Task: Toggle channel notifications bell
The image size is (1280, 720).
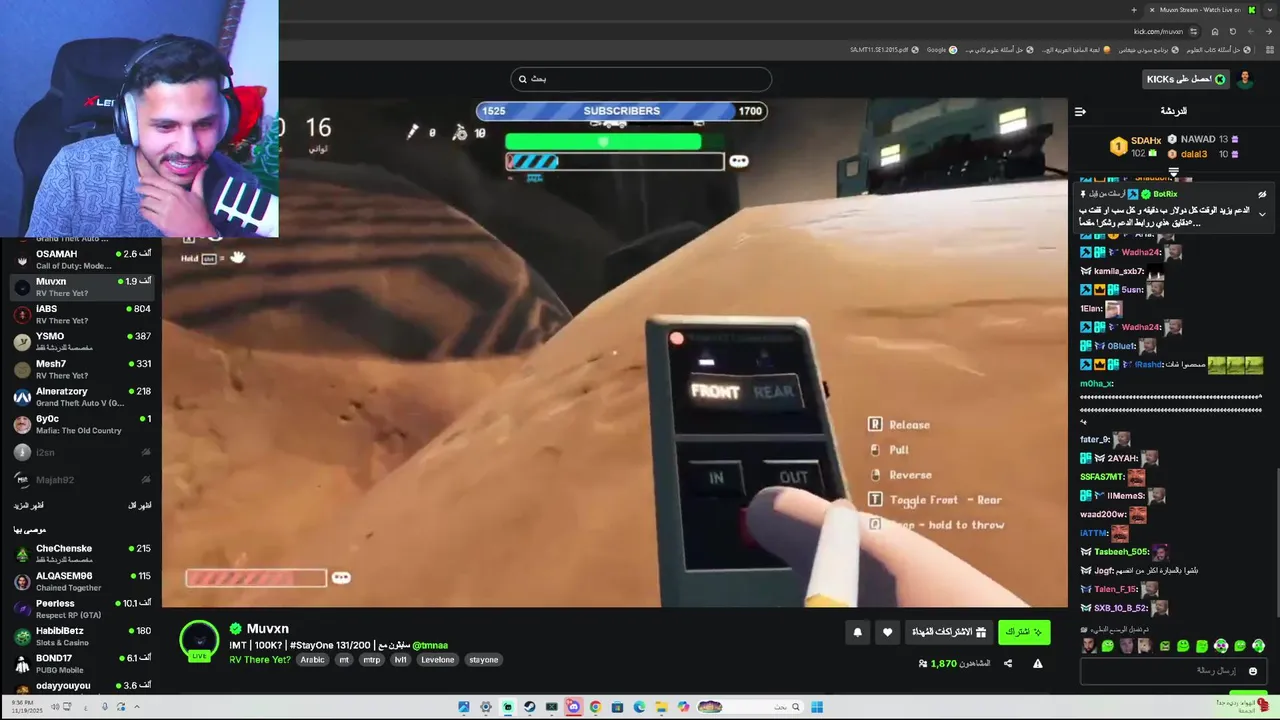Action: (x=857, y=632)
